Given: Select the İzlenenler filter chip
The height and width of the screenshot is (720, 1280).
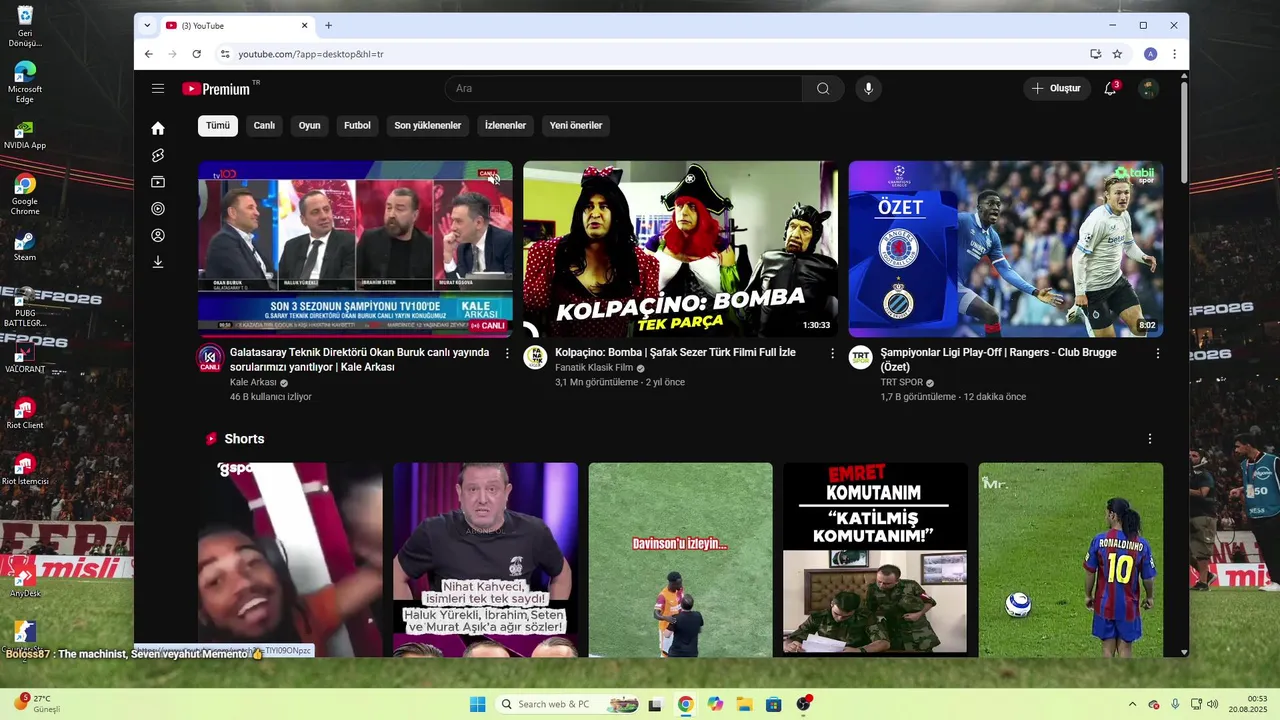Looking at the screenshot, I should (x=505, y=126).
